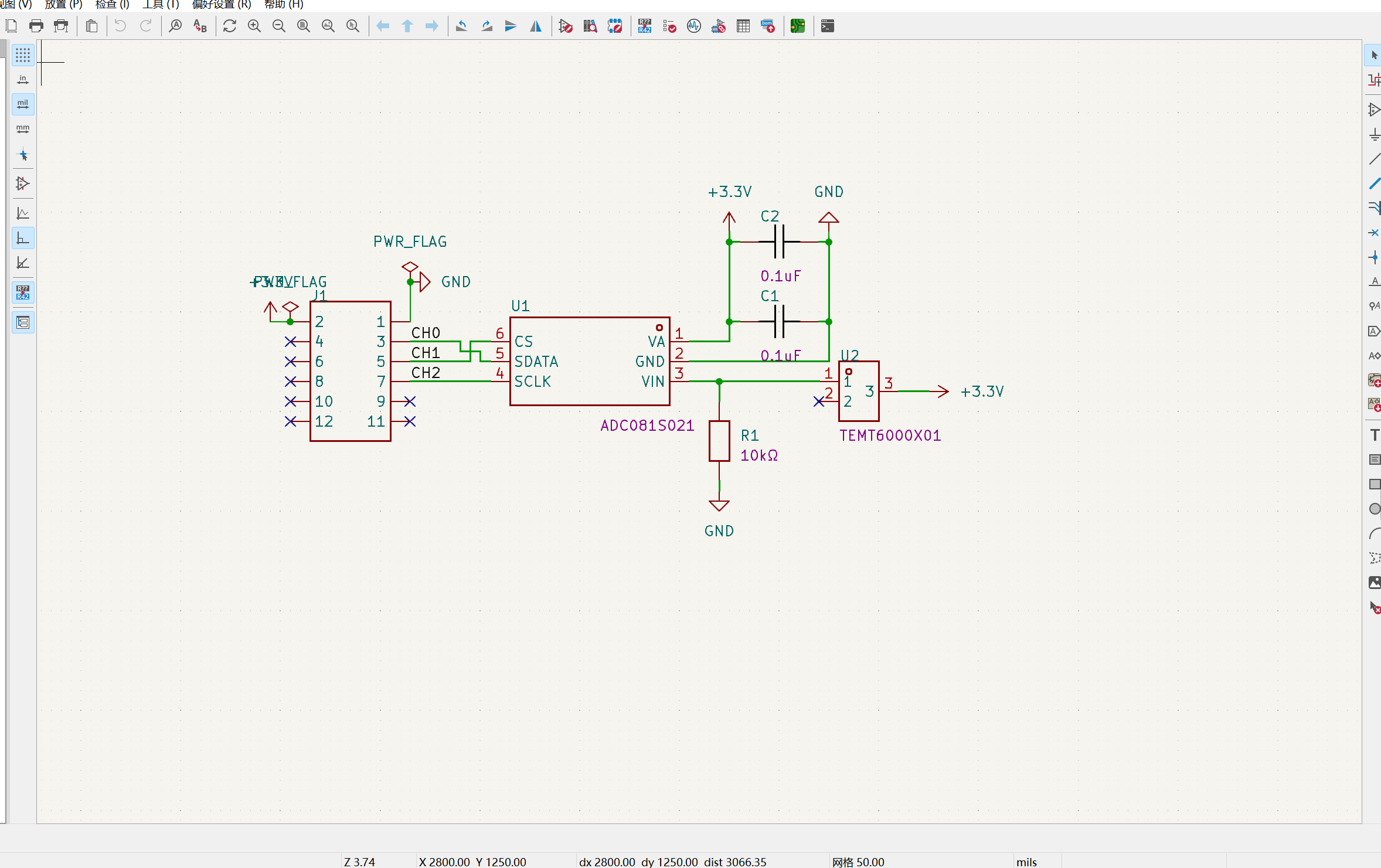Switch units to millimeters
1381x868 pixels.
click(23, 129)
